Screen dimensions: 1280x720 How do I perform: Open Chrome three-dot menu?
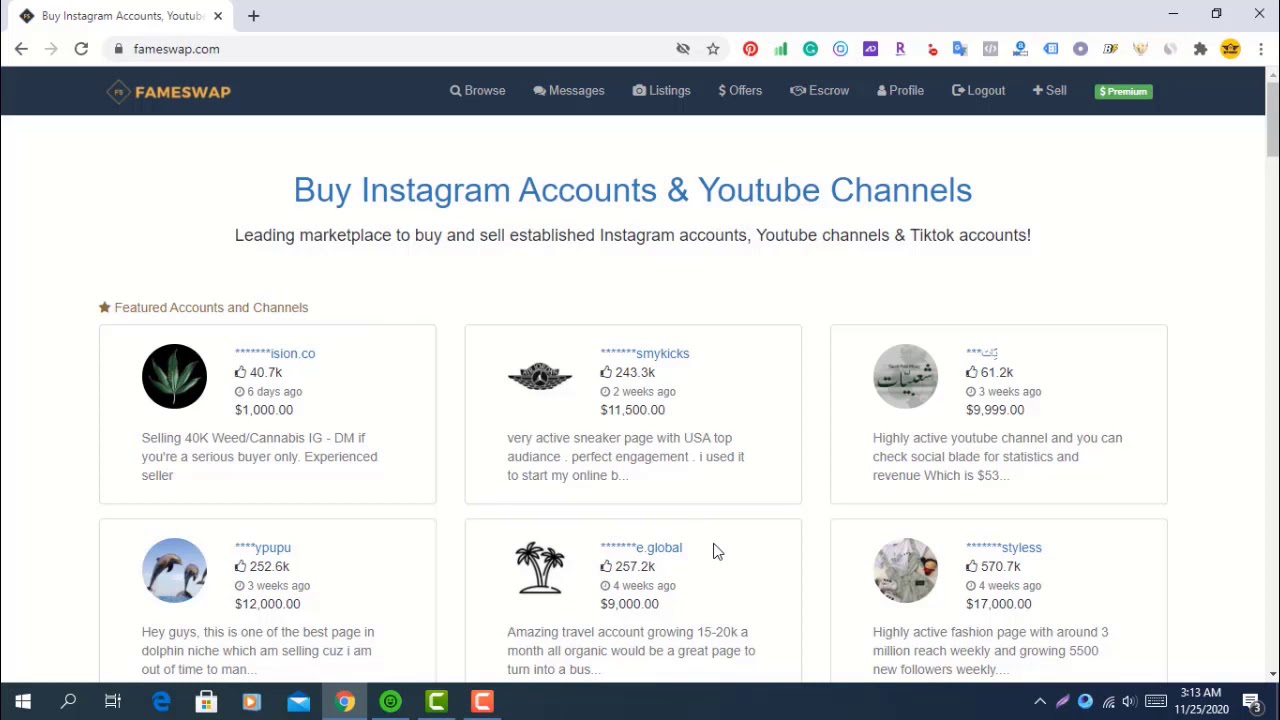(x=1260, y=48)
